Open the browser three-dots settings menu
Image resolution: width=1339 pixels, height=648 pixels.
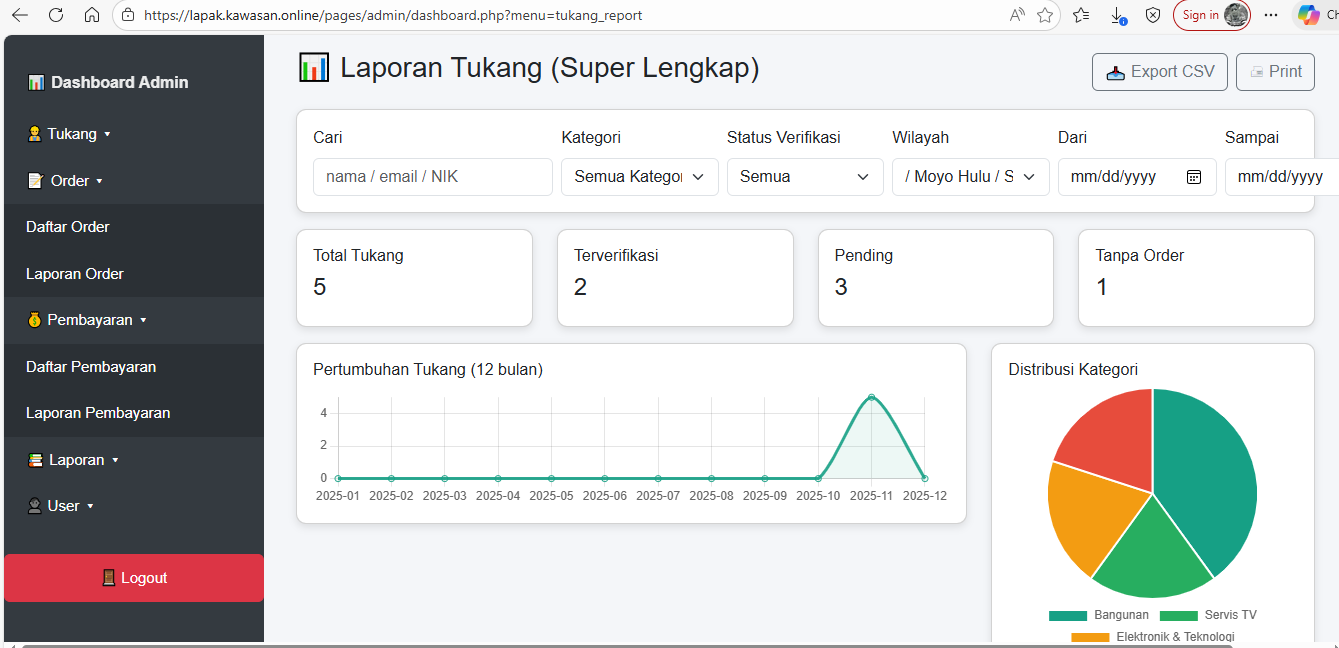coord(1271,15)
